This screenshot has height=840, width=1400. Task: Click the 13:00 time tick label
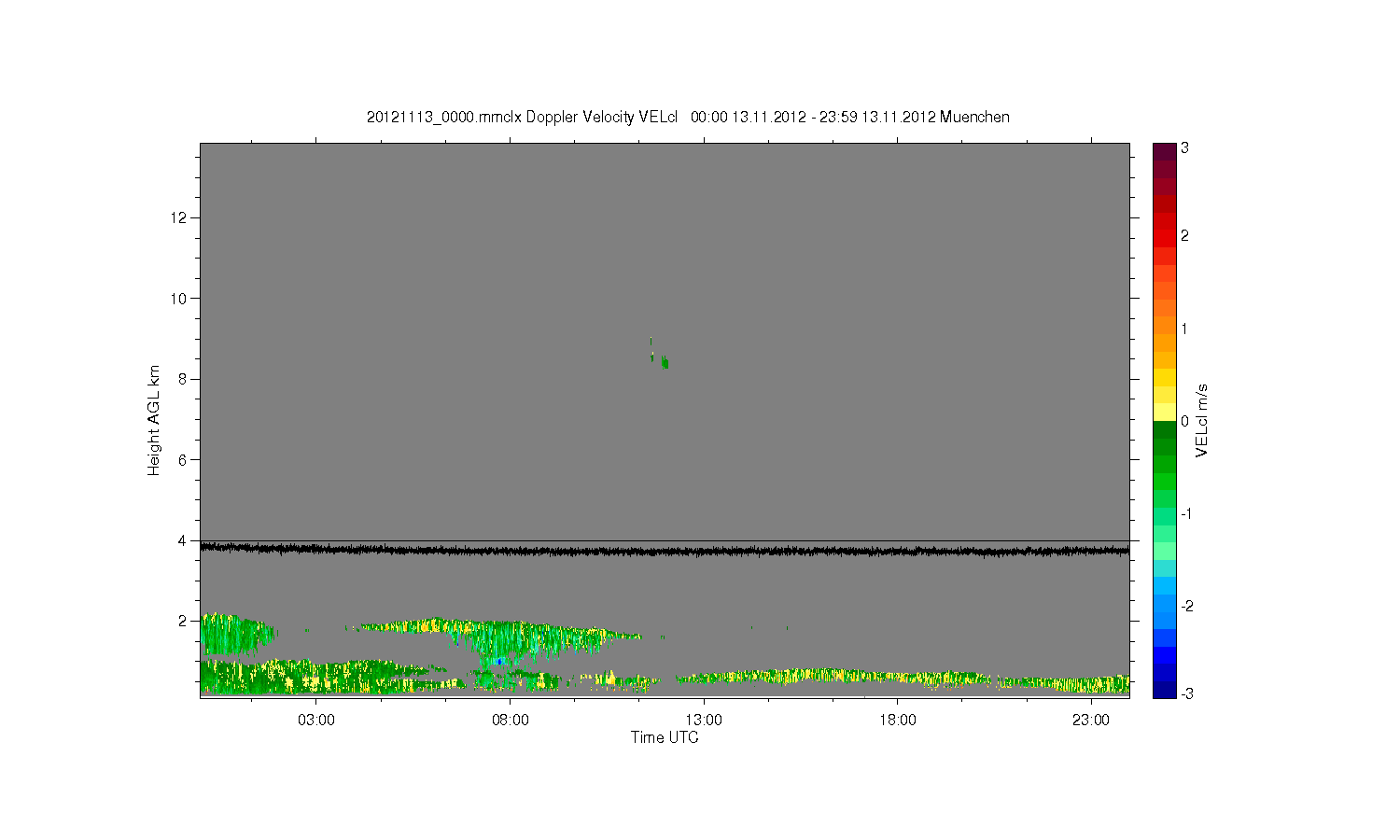tap(704, 721)
